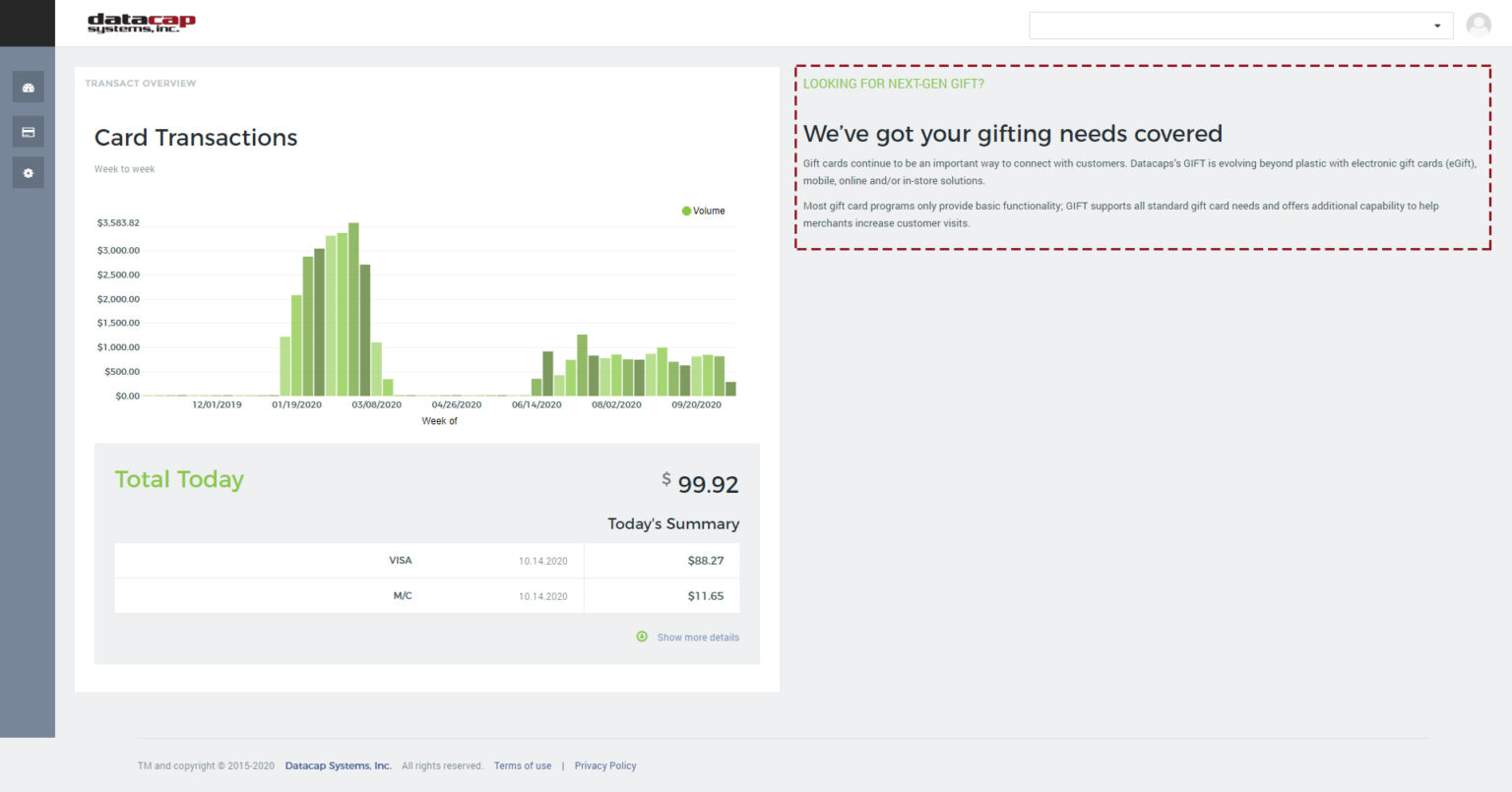Image resolution: width=1512 pixels, height=792 pixels.
Task: Open the Dashboard gauge icon in sidebar
Action: [x=28, y=88]
